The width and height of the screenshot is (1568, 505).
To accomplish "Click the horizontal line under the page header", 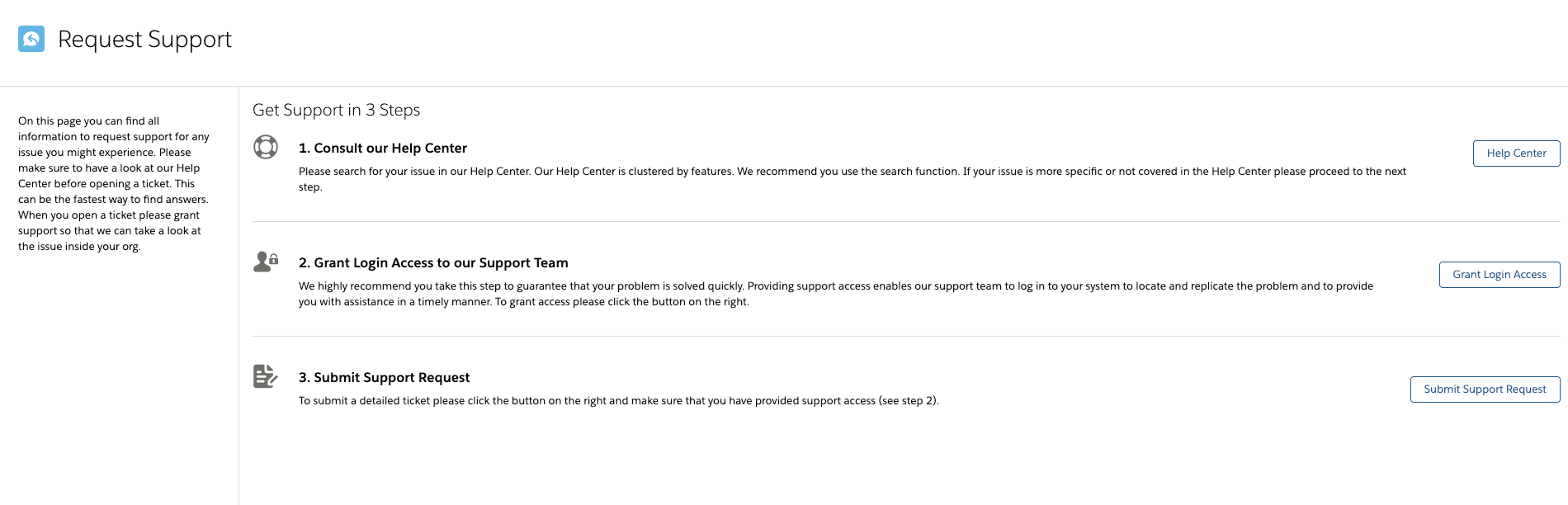I will (x=784, y=86).
